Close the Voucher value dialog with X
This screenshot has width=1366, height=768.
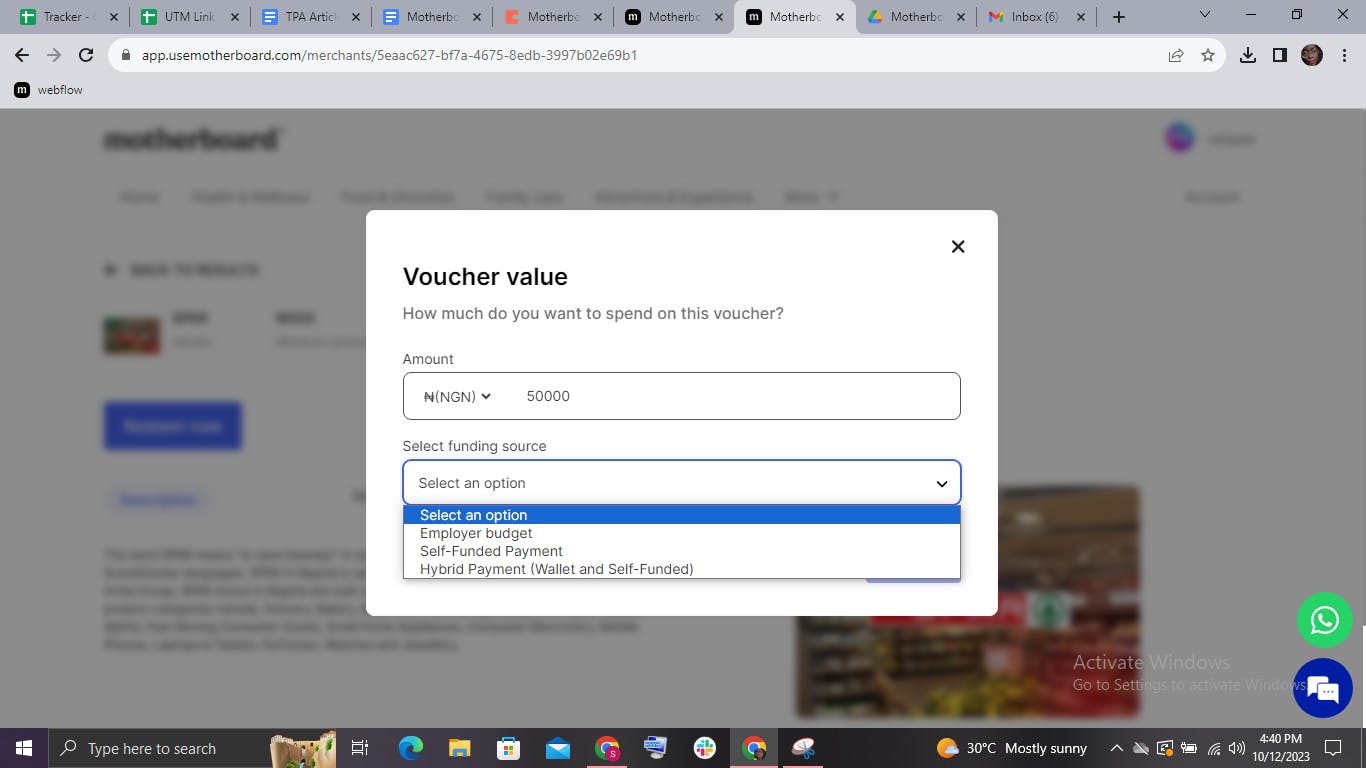(957, 246)
